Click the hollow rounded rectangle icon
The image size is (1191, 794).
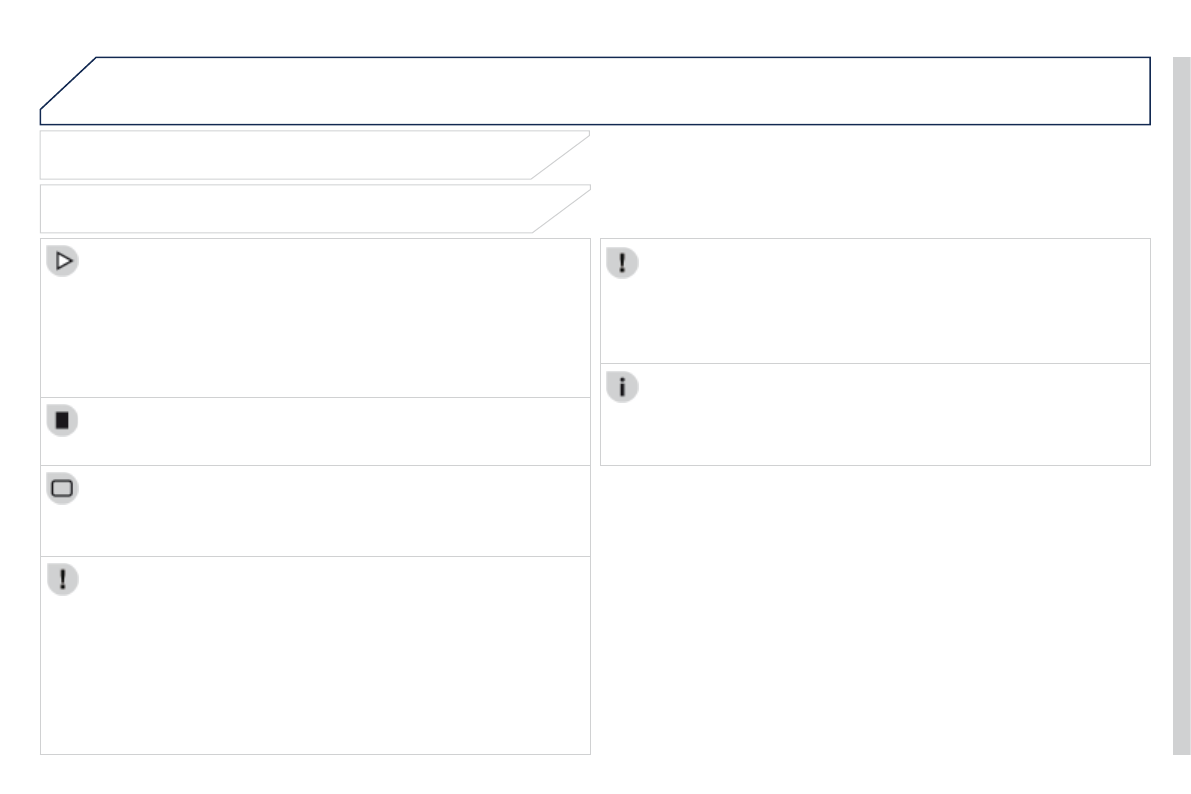pos(63,488)
